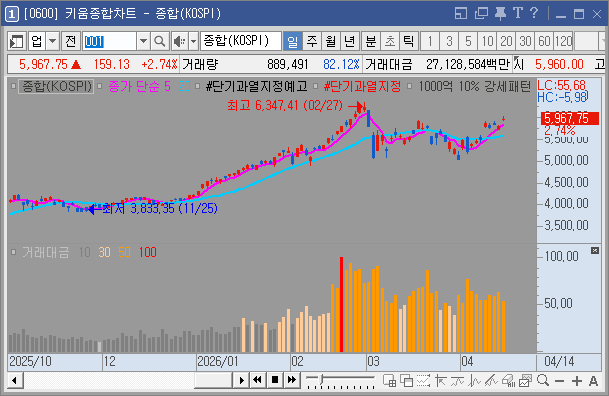This screenshot has width=609, height=396.
Task: Click the fast-forward replay button
Action: (x=292, y=380)
